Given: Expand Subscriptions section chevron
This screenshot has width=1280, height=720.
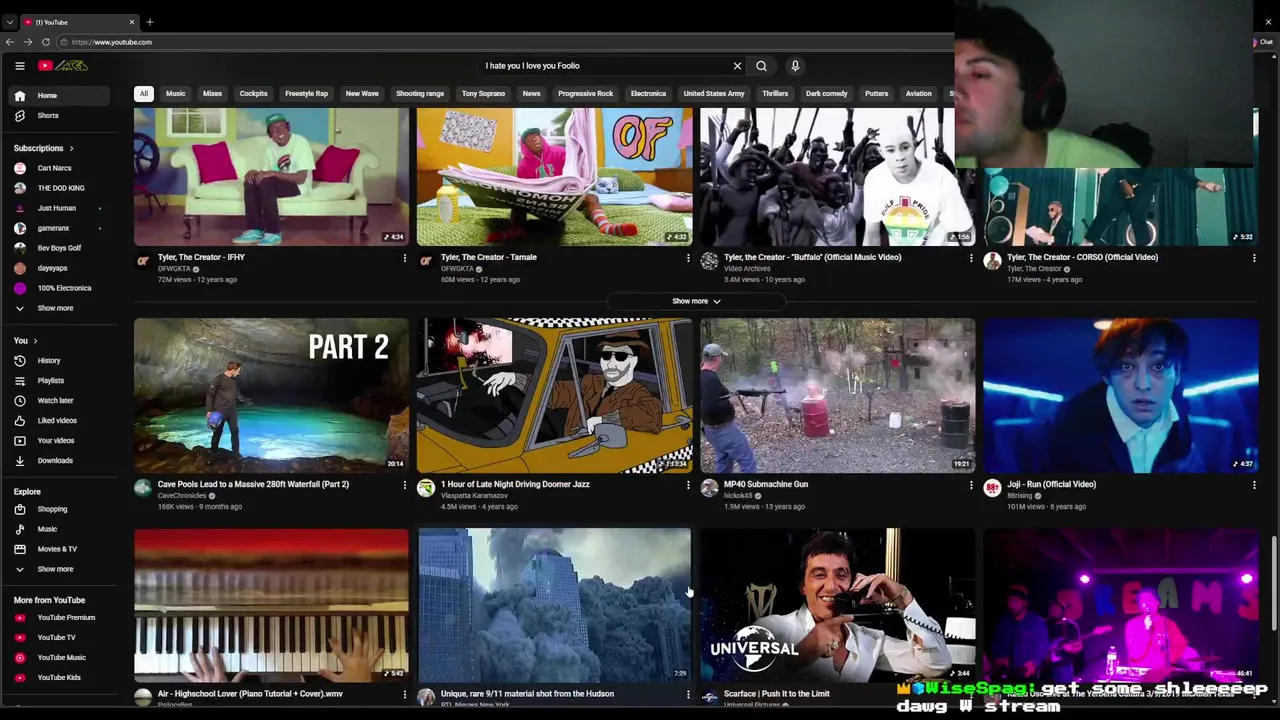Looking at the screenshot, I should tap(71, 148).
